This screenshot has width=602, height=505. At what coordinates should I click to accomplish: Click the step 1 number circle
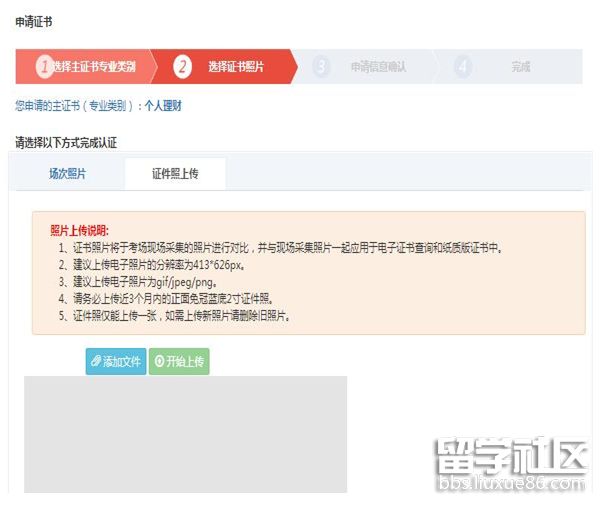tap(43, 67)
